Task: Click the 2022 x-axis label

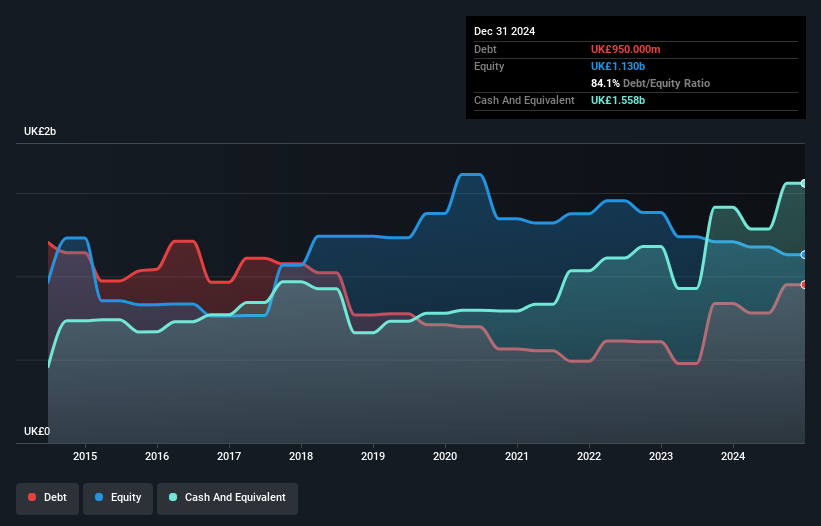Action: click(x=589, y=456)
